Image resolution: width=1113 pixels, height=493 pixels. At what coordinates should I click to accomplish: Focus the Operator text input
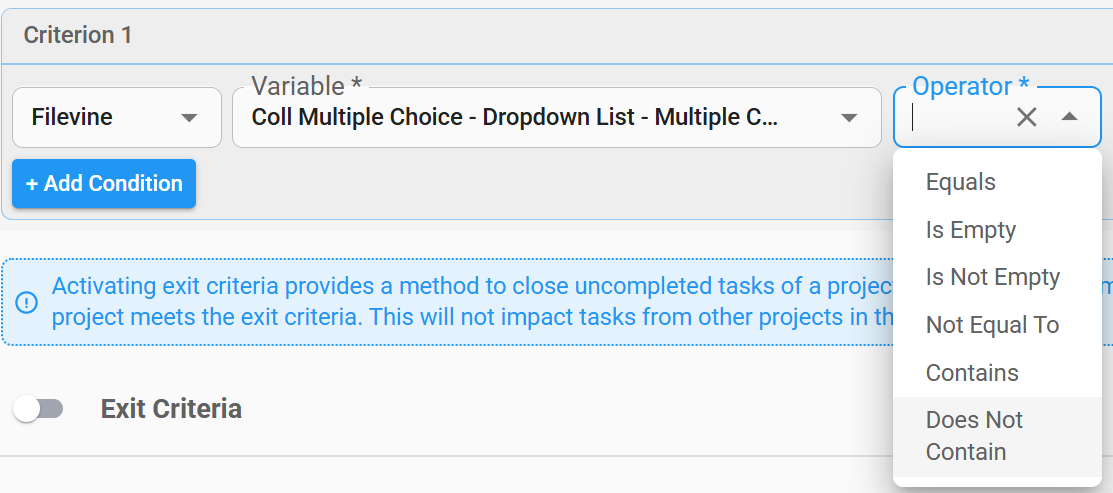(x=955, y=118)
